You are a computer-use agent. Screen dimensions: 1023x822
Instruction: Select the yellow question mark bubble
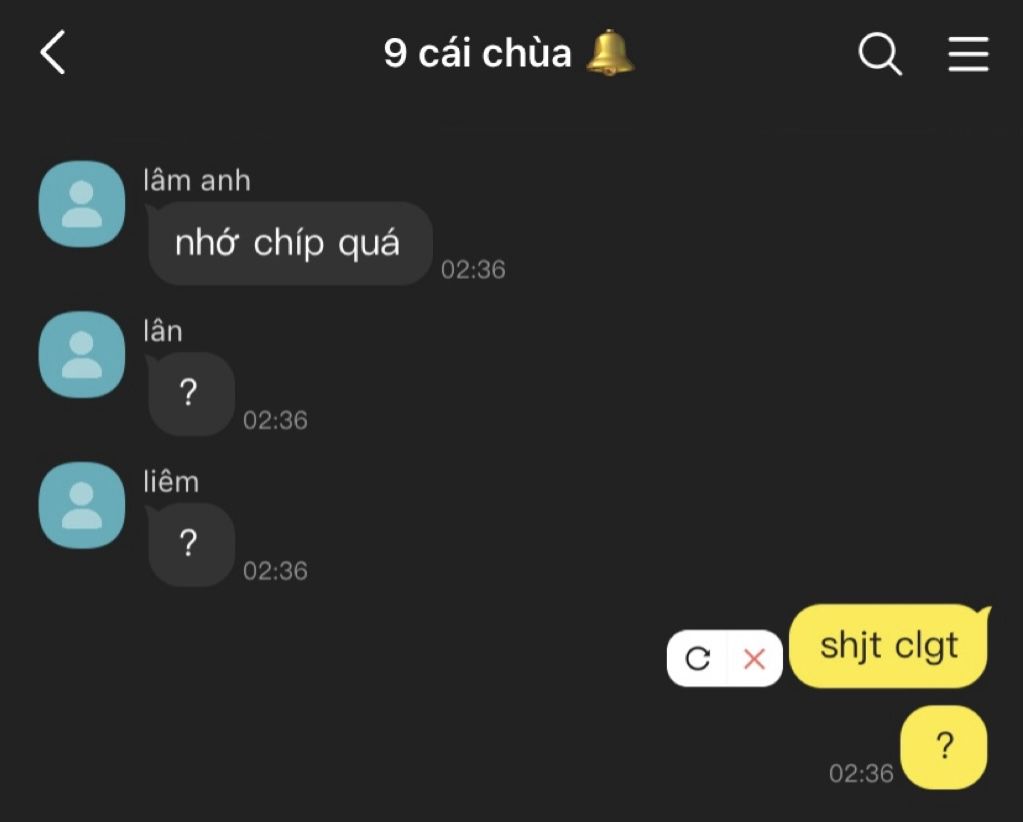pos(943,748)
